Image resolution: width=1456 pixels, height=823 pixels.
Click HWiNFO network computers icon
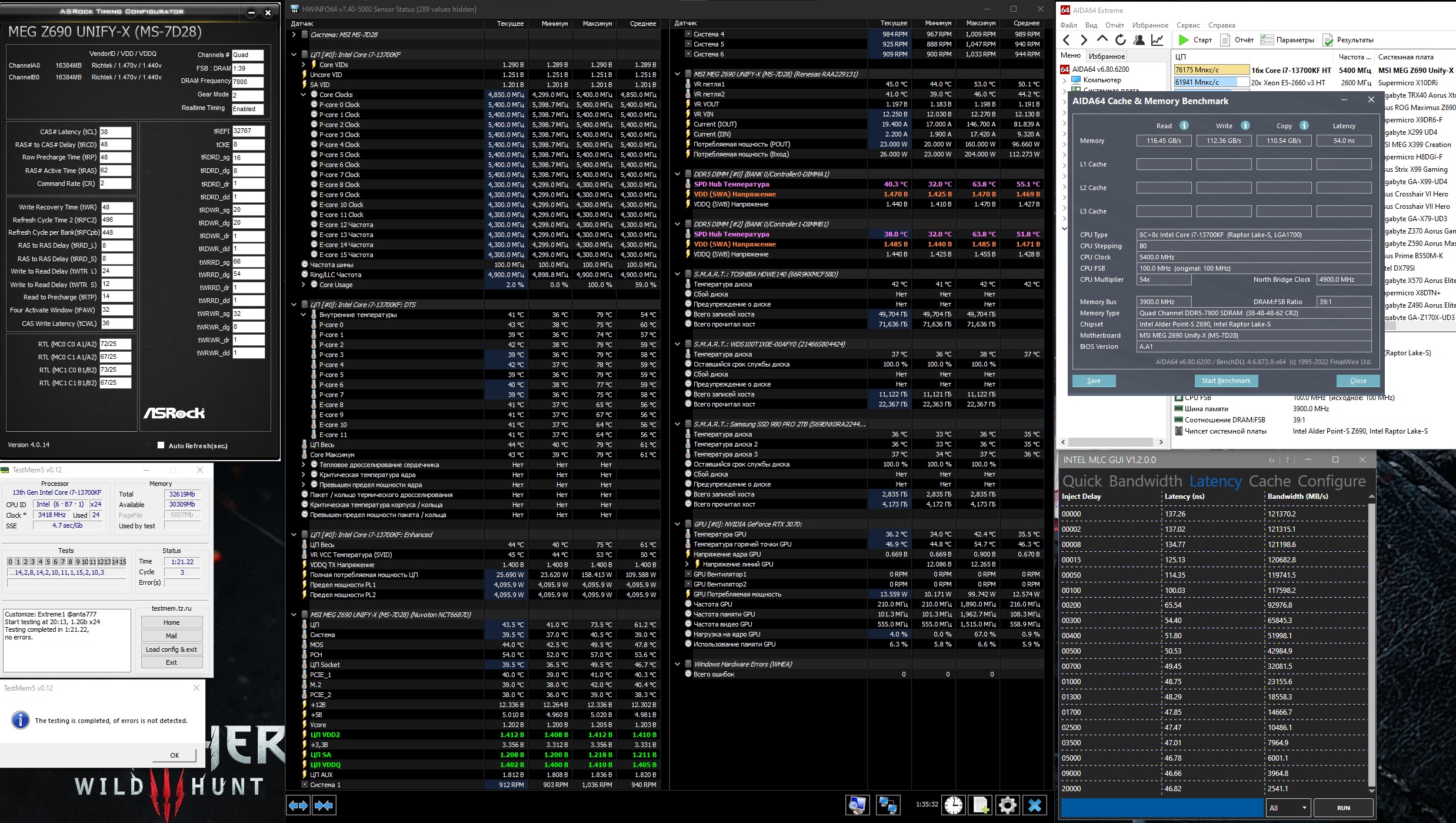(x=887, y=805)
